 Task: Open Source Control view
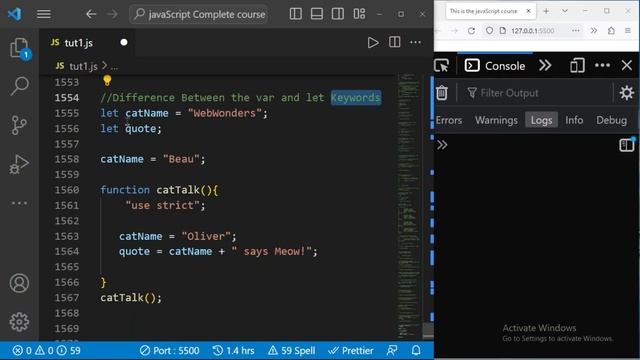point(19,125)
